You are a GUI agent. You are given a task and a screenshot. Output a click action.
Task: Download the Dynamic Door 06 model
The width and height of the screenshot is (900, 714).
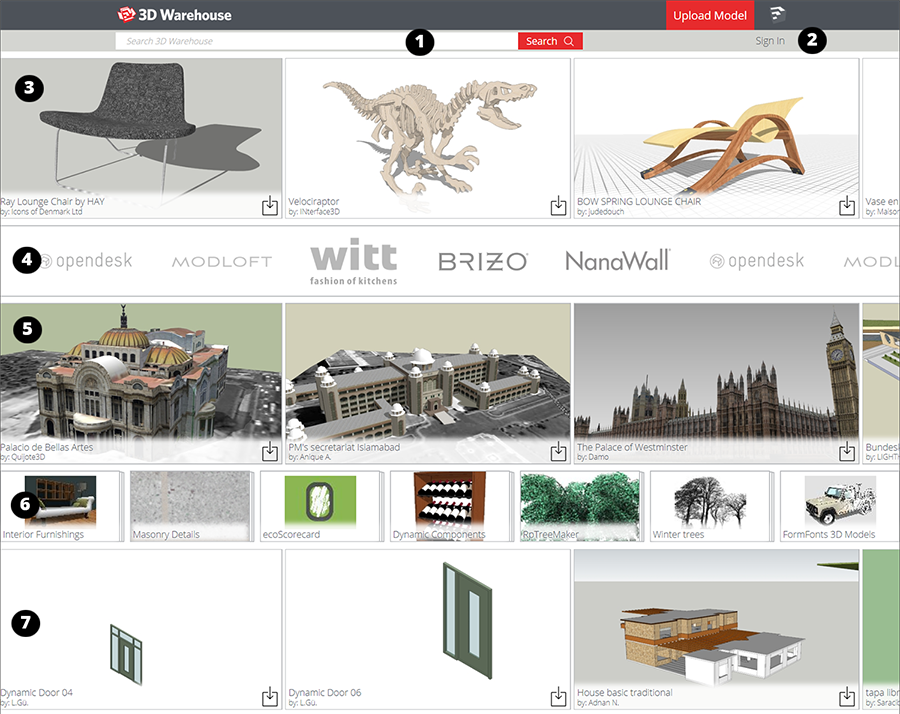558,696
